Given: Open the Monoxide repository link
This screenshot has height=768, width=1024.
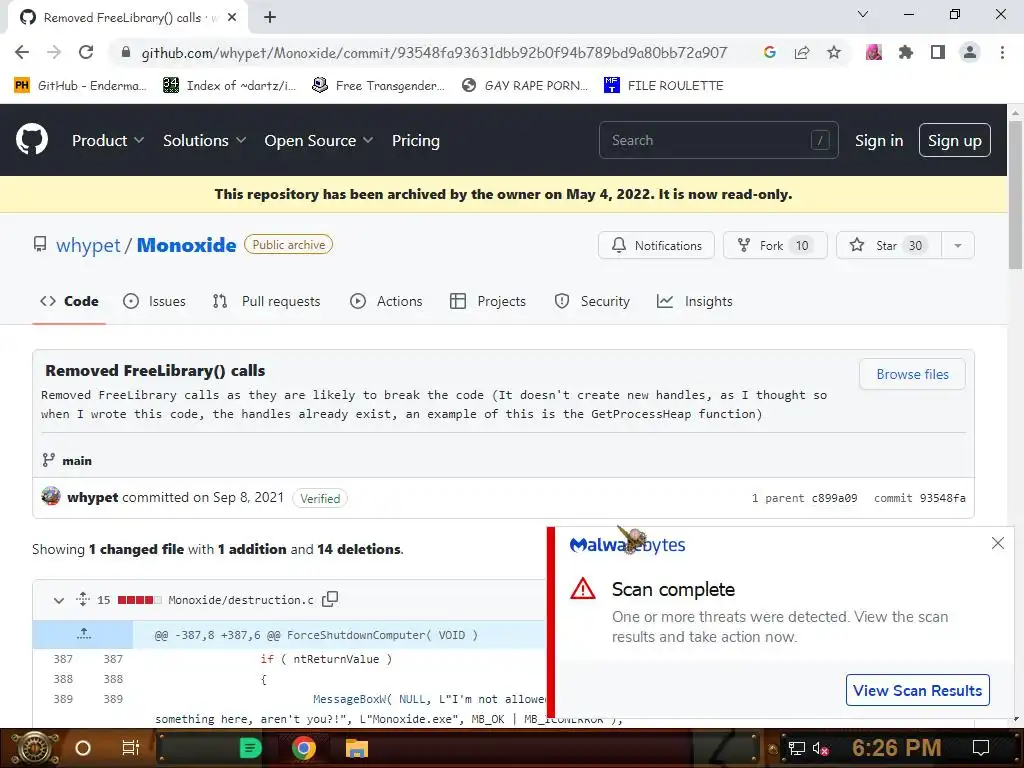Looking at the screenshot, I should [x=186, y=245].
